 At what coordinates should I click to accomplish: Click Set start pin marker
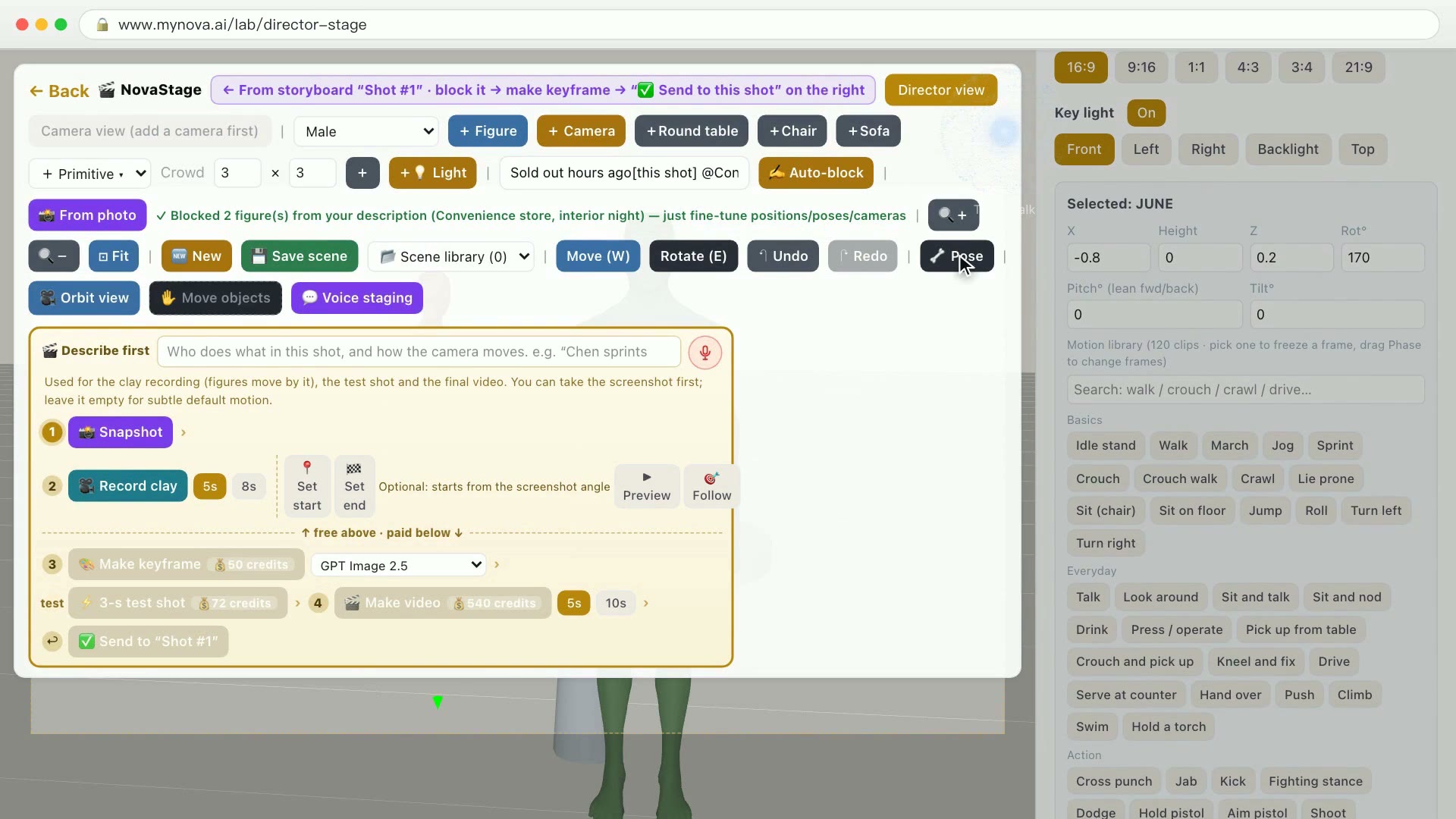pyautogui.click(x=307, y=486)
